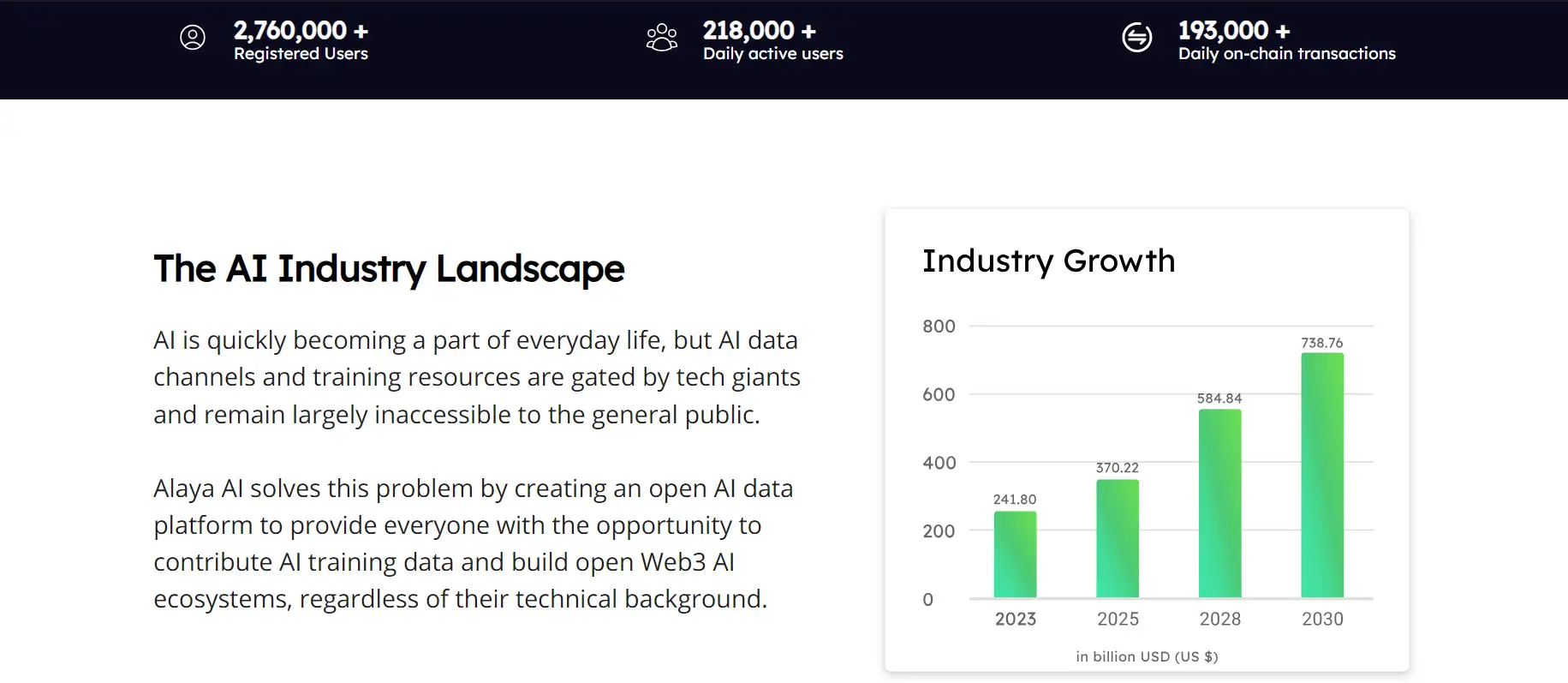
Task: Click the 241.80 data label
Action: 1015,500
